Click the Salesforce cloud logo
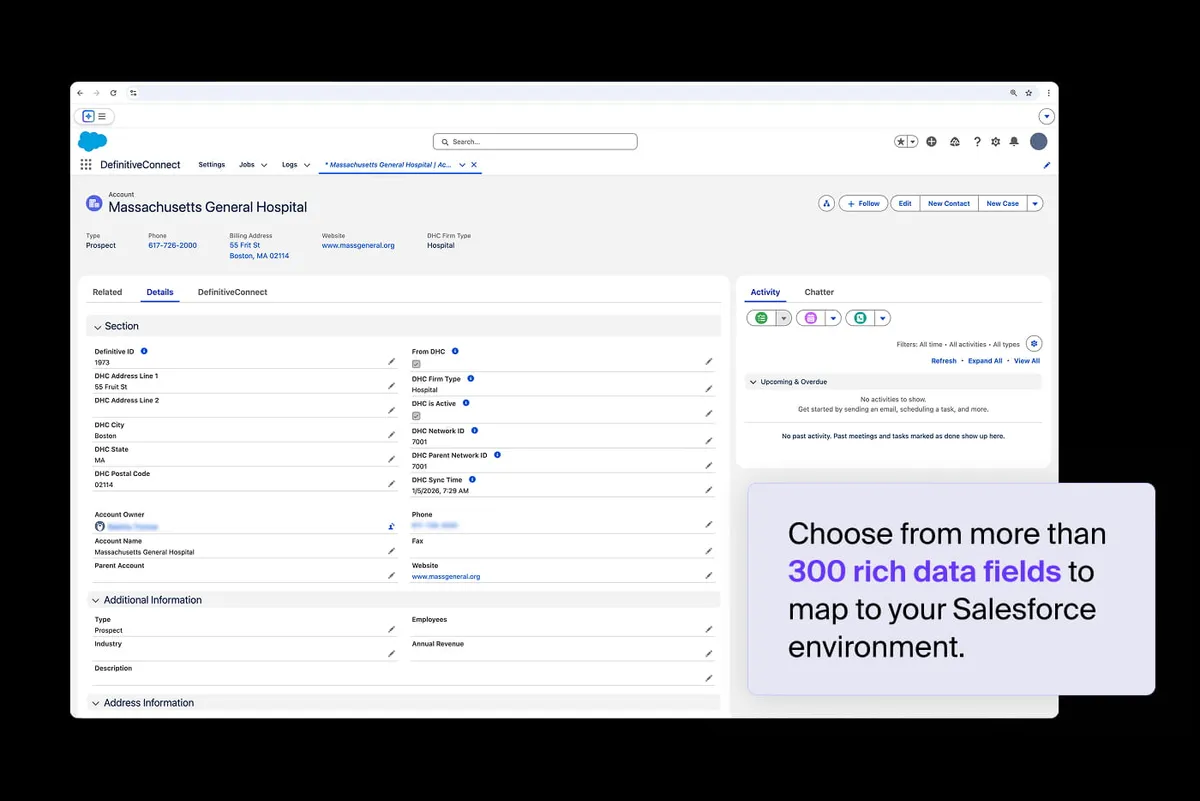 [x=92, y=141]
